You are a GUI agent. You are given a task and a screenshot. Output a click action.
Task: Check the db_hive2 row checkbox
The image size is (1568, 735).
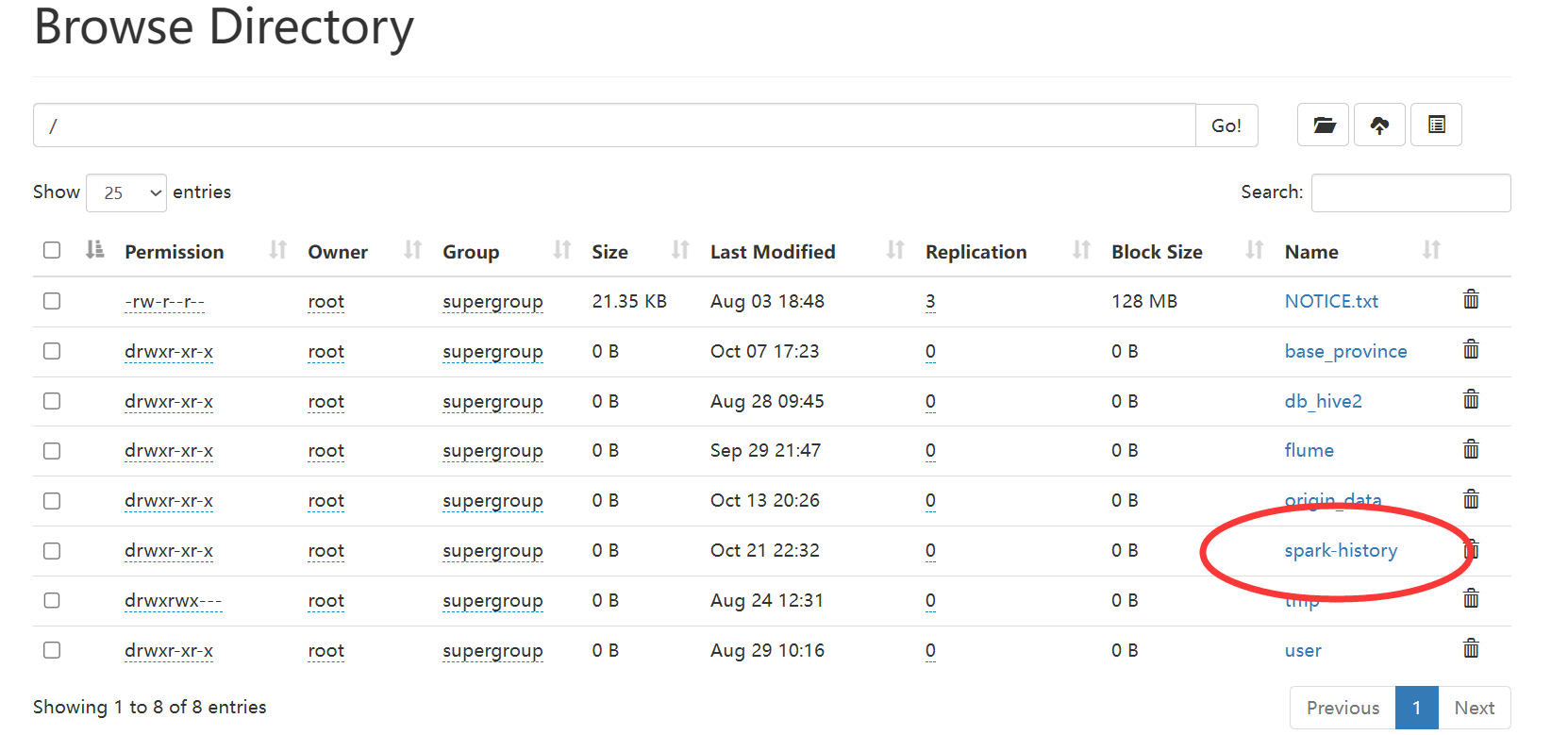pos(52,401)
